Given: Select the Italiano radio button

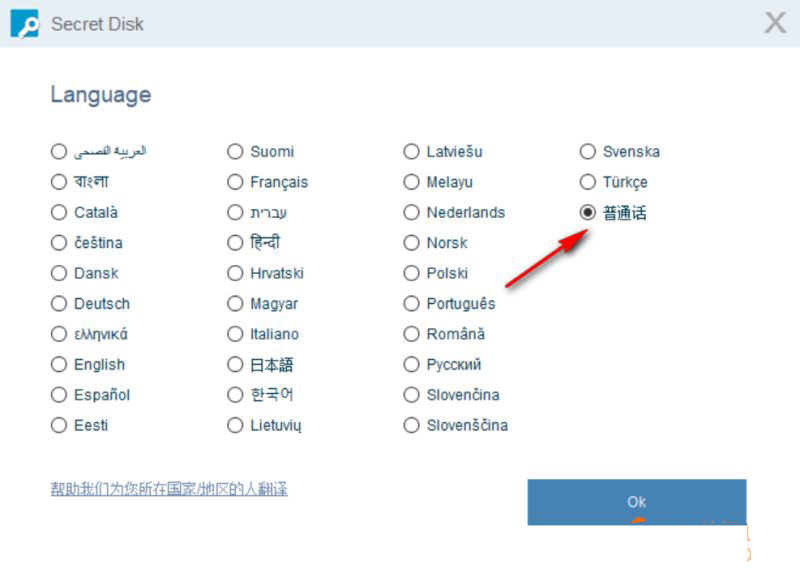Looking at the screenshot, I should tap(235, 334).
